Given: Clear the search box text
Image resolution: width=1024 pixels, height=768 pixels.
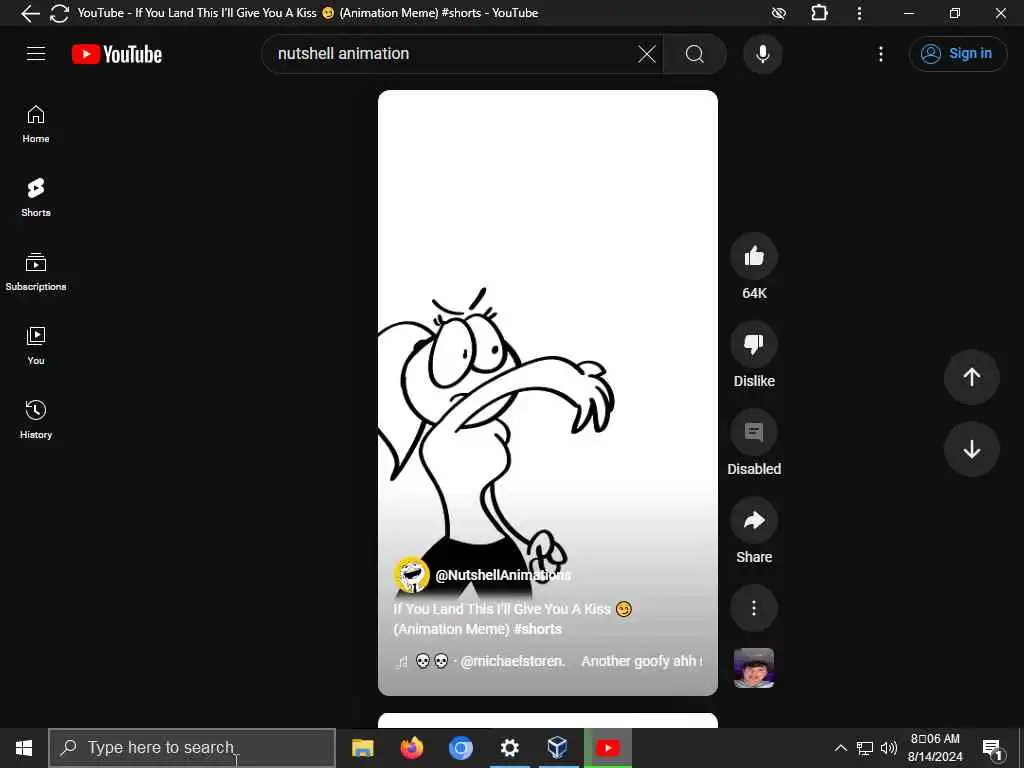Looking at the screenshot, I should (647, 54).
